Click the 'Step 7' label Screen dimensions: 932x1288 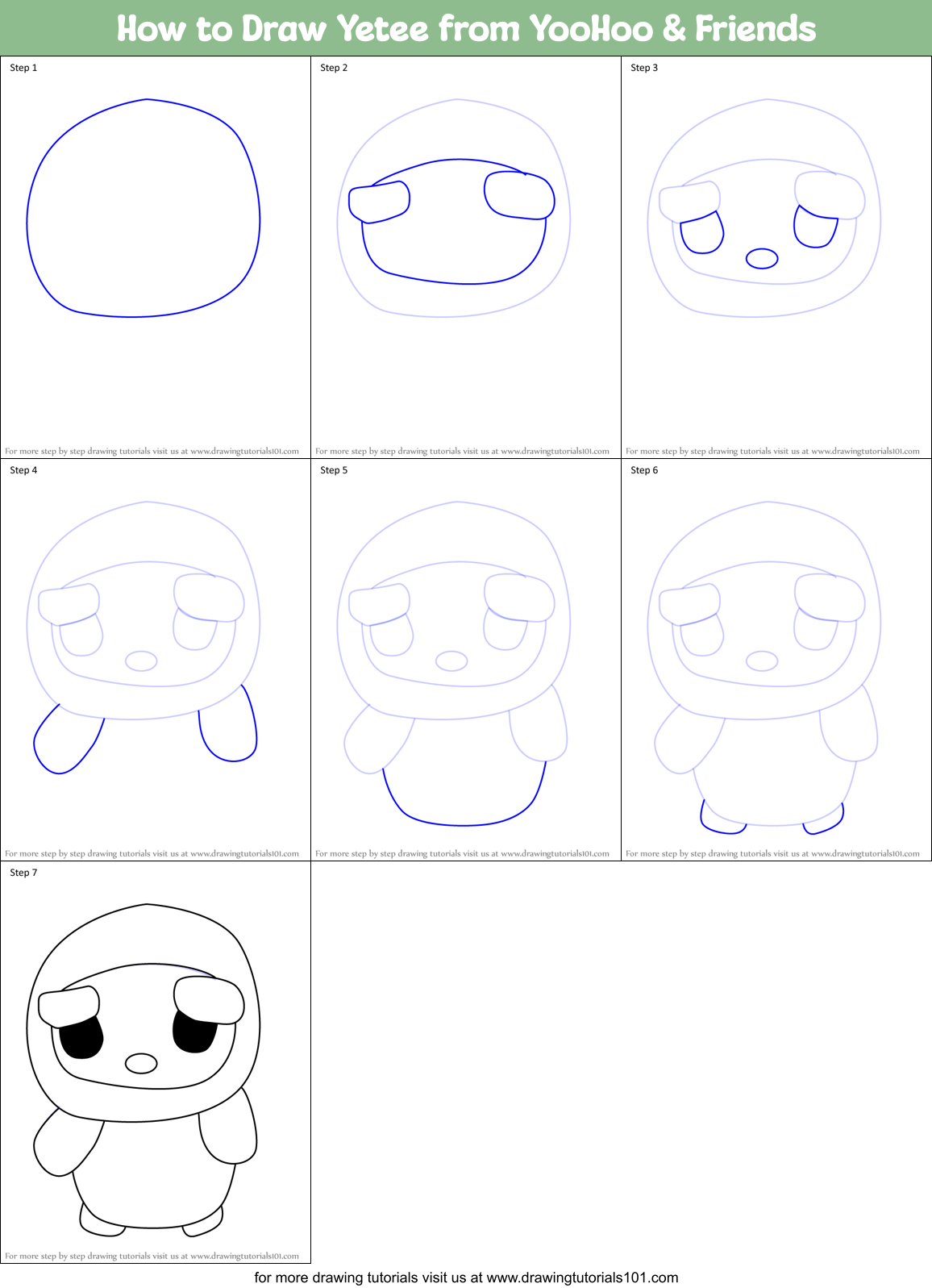tap(23, 873)
